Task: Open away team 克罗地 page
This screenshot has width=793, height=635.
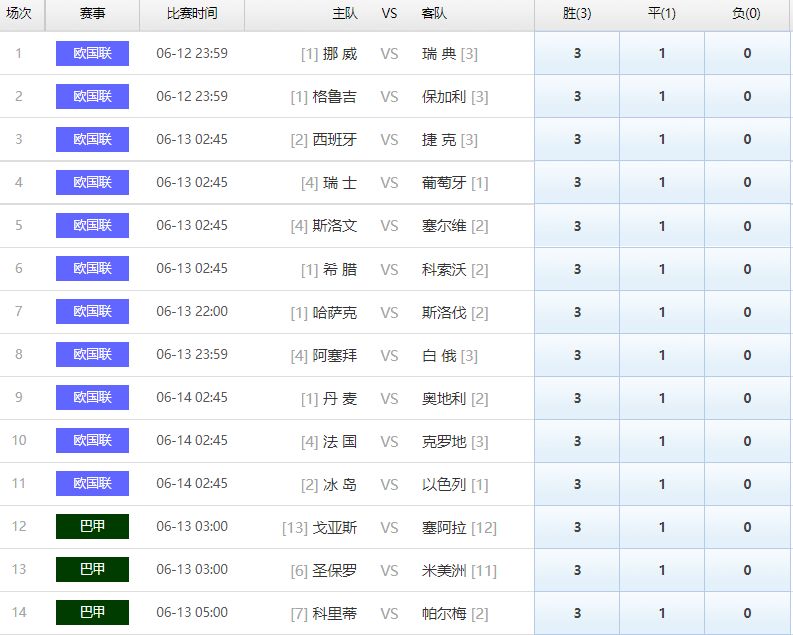Action: click(444, 441)
